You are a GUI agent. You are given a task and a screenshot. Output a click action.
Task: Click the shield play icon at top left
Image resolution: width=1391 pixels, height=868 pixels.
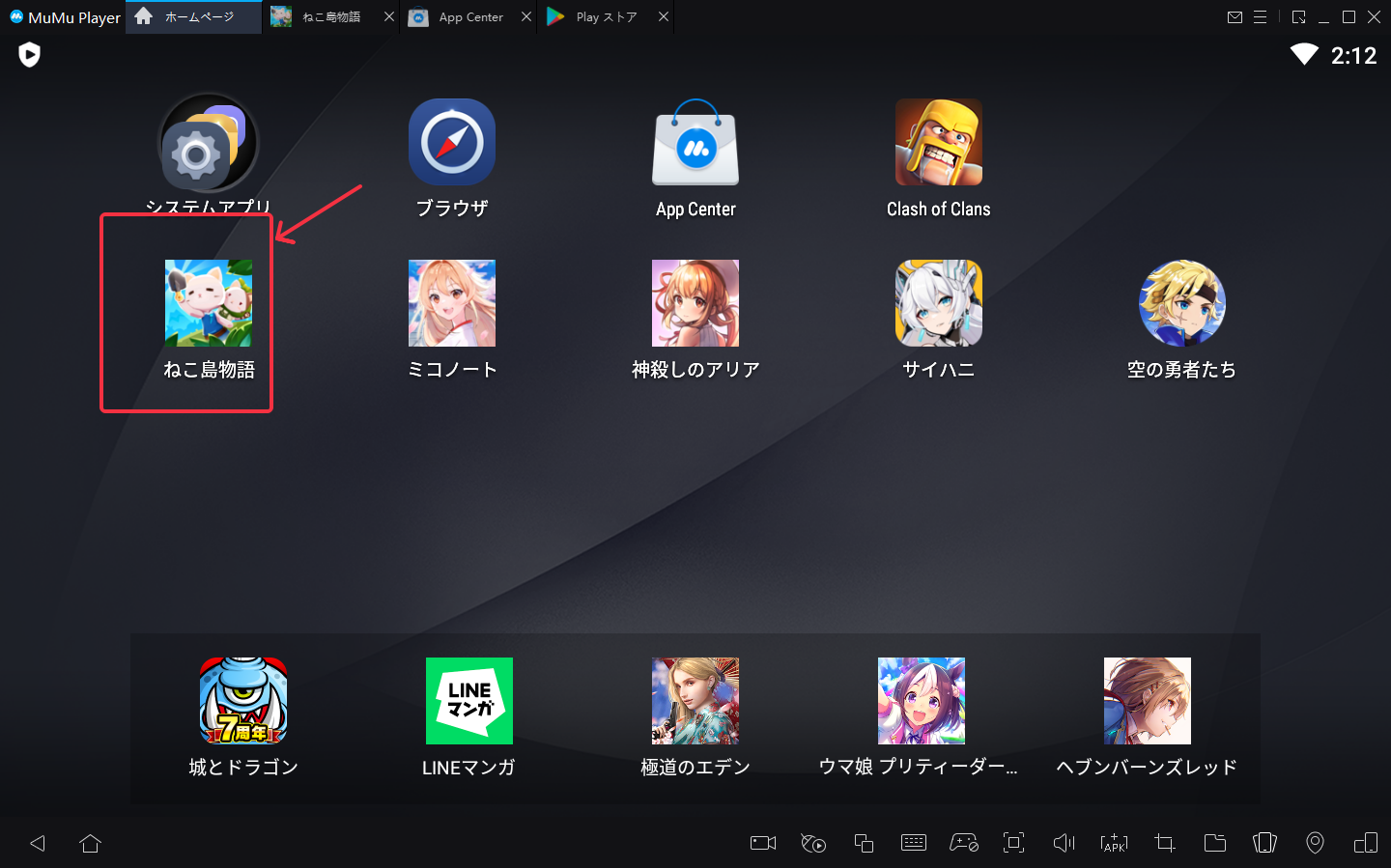(30, 55)
